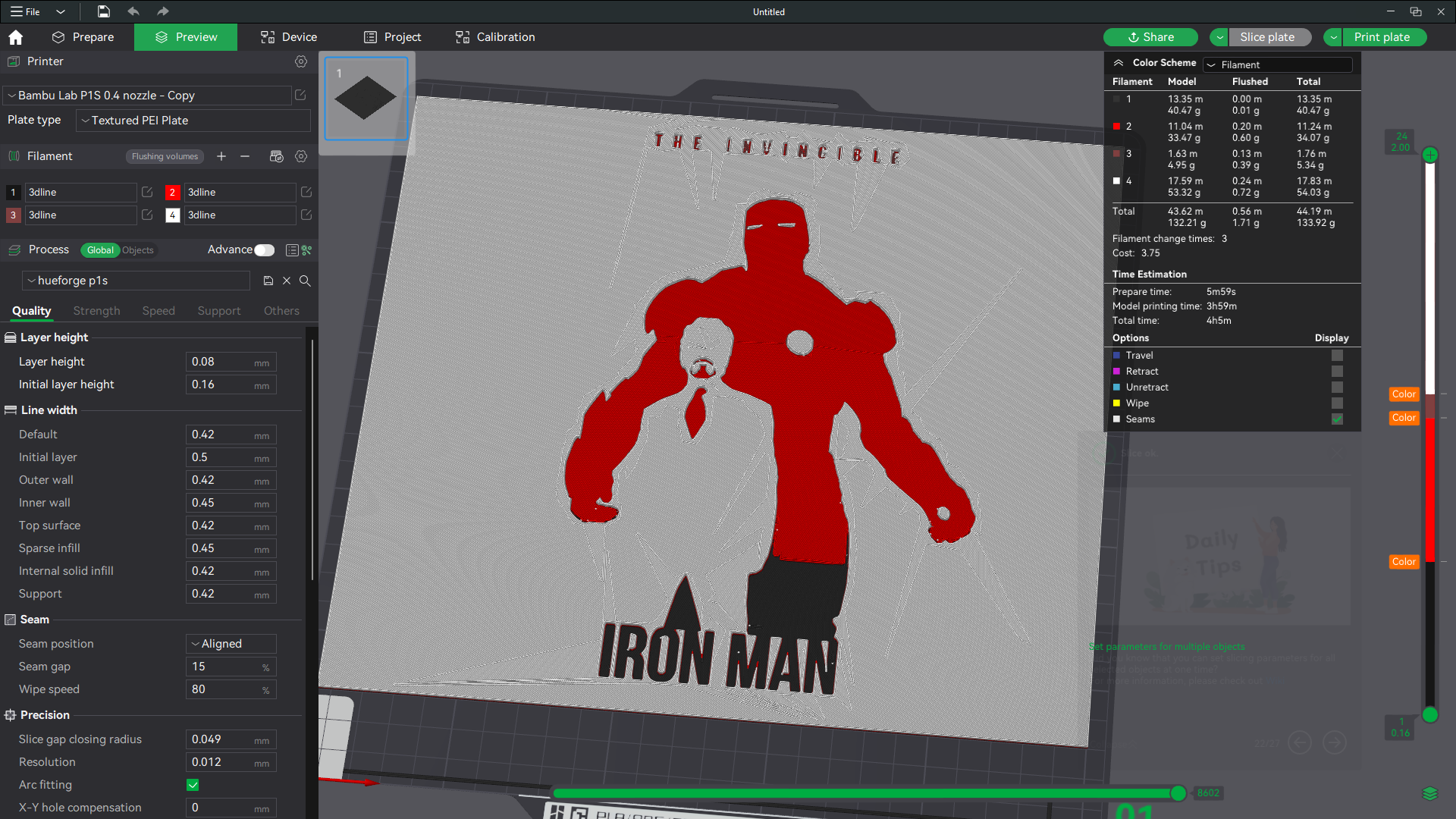Enable Travel display checkbox
This screenshot has width=1456, height=819.
pos(1337,356)
